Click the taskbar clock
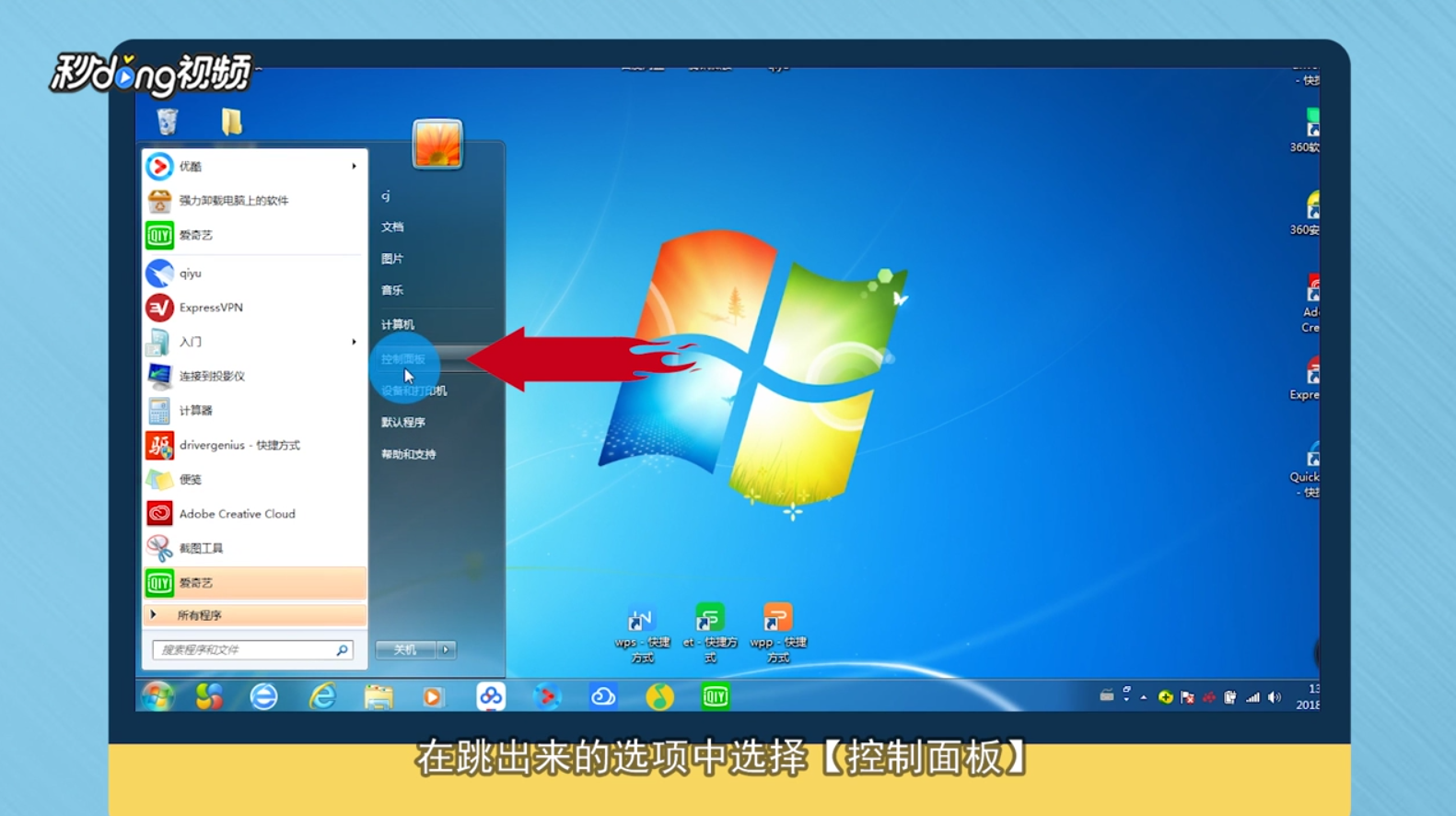The width and height of the screenshot is (1456, 816). point(1308,697)
